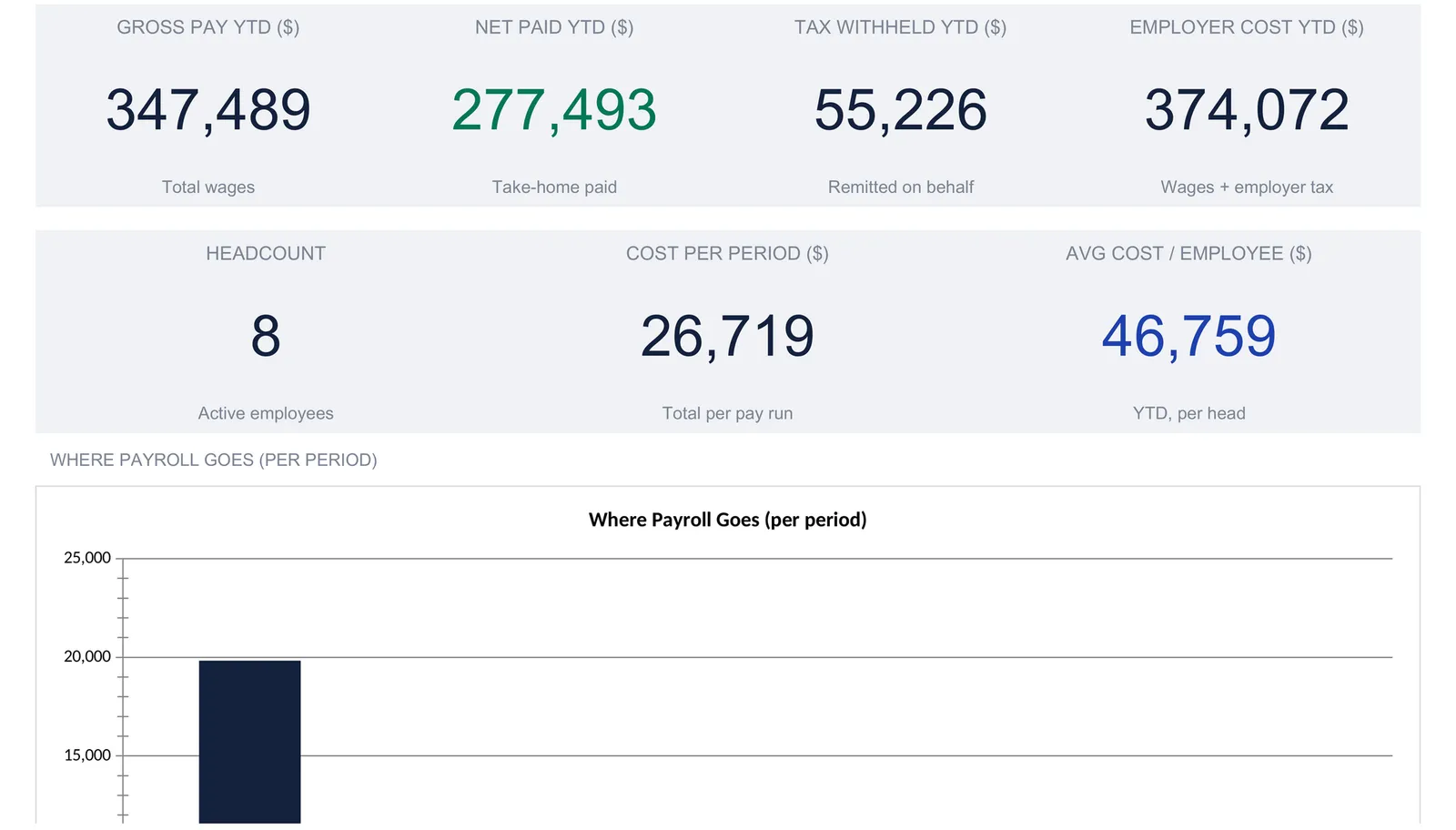Select the 20,000 axis label
Image resolution: width=1456 pixels, height=830 pixels.
[87, 656]
